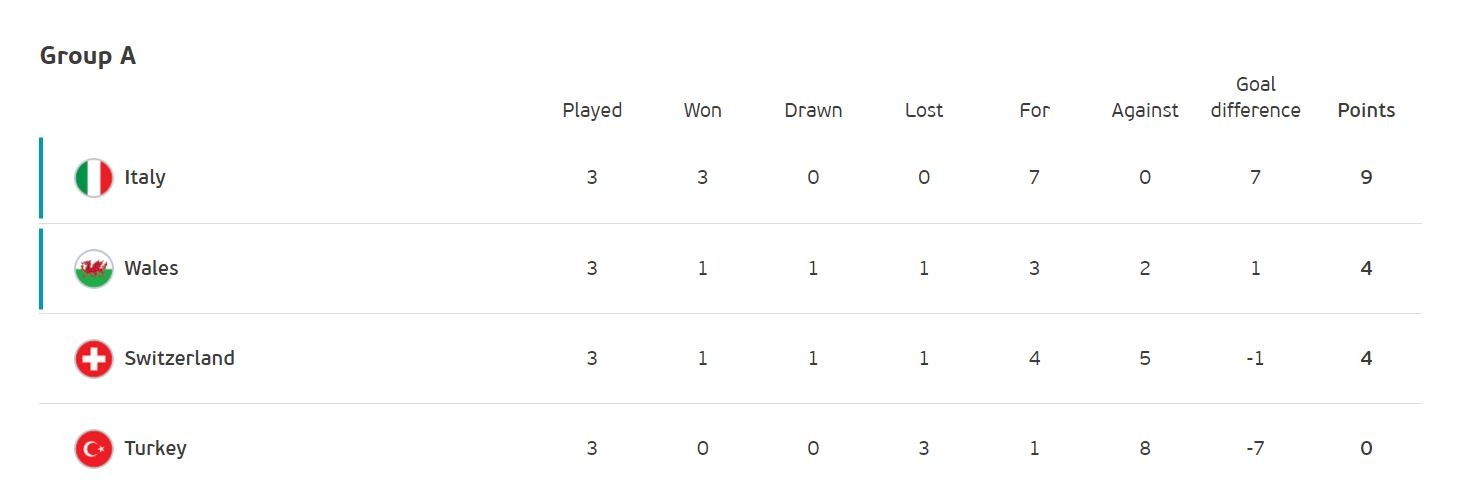
Task: Open the Italy team link
Action: pos(145,178)
